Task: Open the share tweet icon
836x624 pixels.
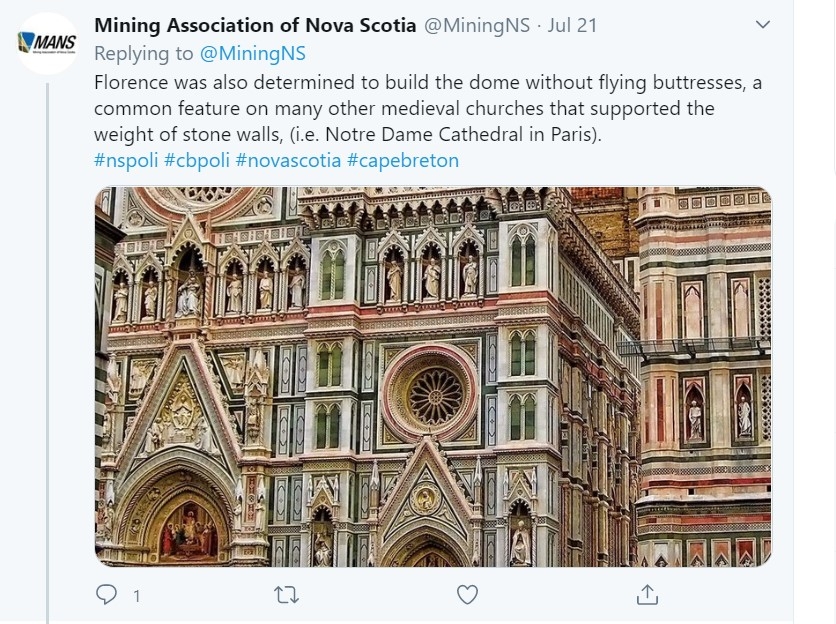Action: [x=647, y=595]
